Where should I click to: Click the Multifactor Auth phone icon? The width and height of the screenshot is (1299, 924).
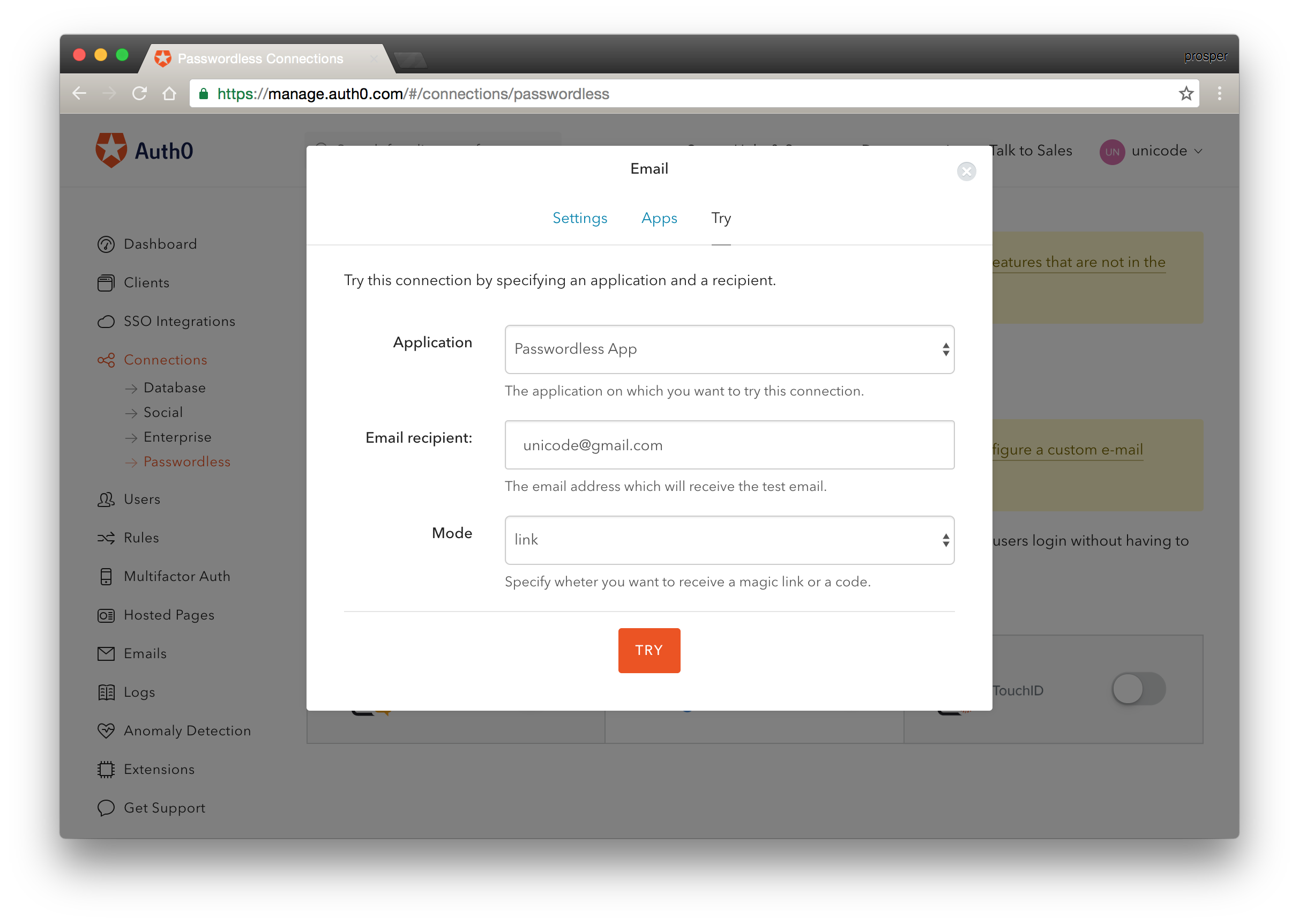[106, 576]
